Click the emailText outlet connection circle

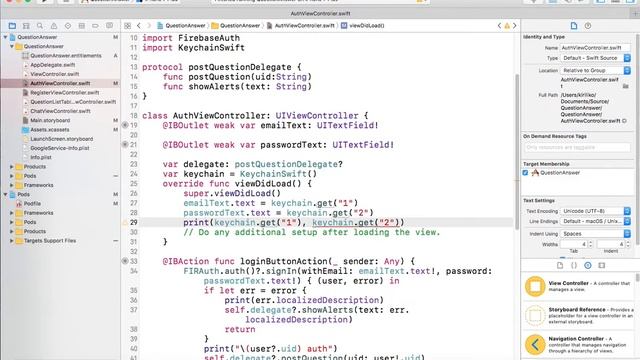coord(125,125)
